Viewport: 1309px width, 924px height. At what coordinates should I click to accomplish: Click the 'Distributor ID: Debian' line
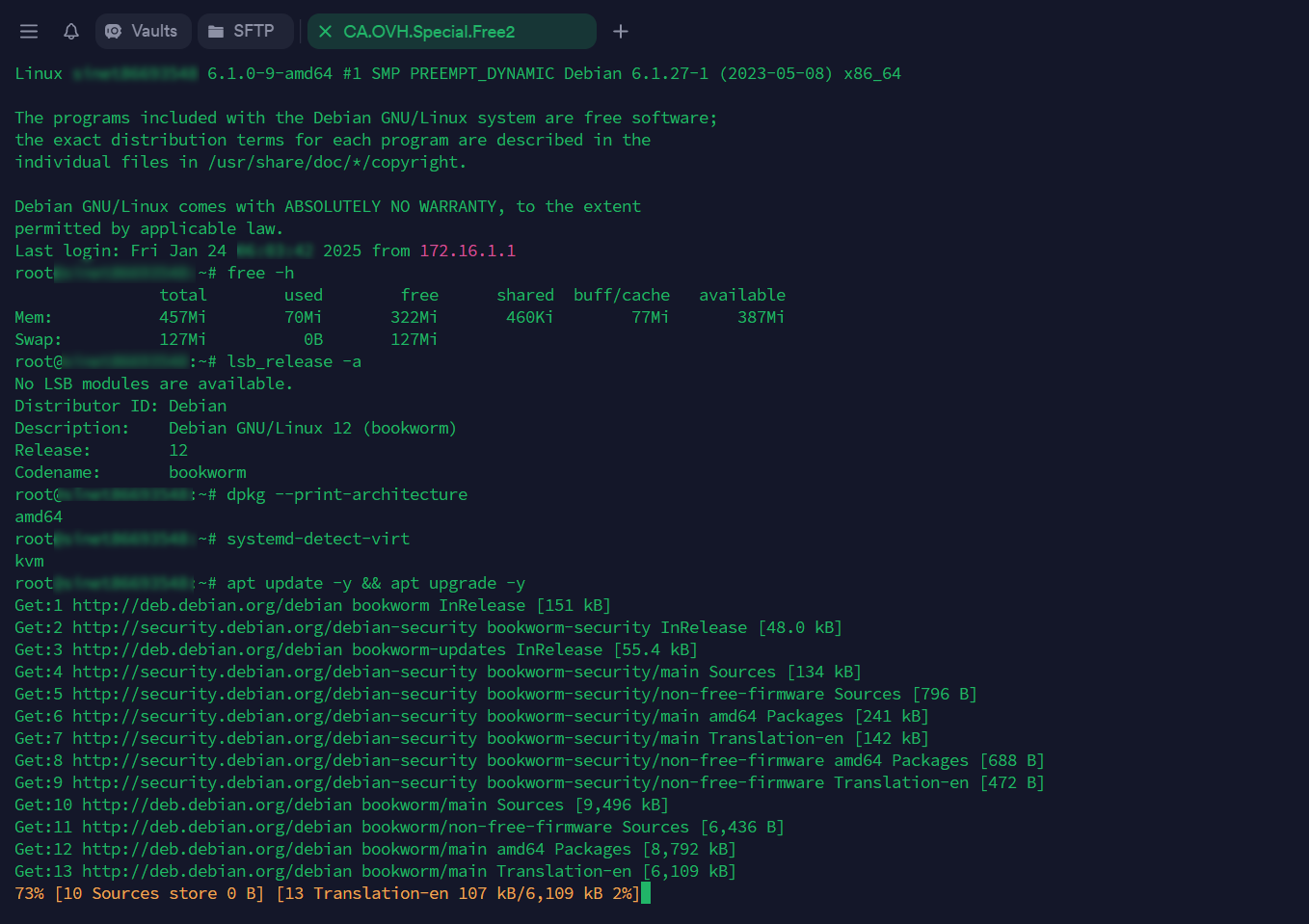coord(120,406)
